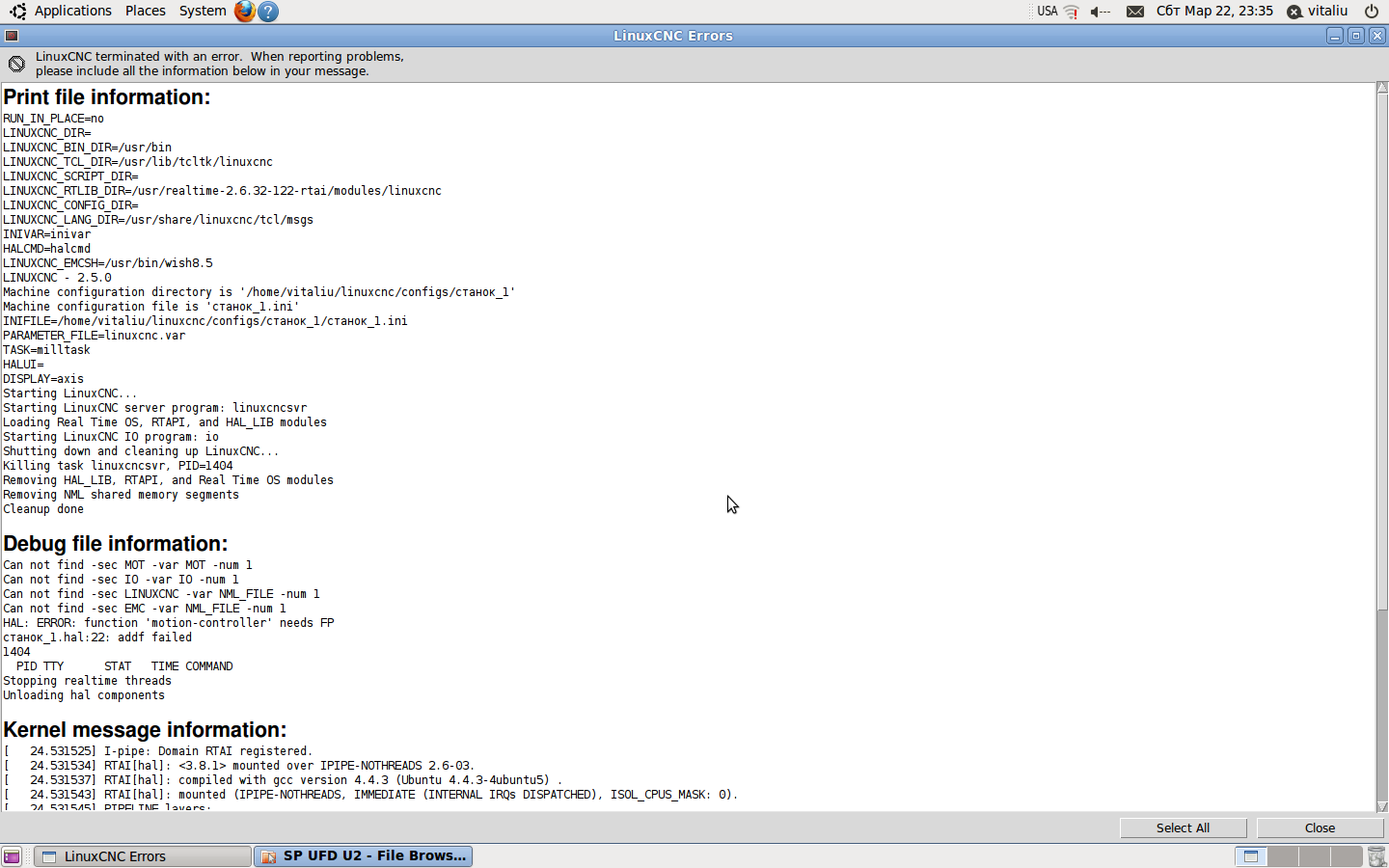Screen dimensions: 1389x868
Task: Open the Trash icon in bottom panel
Action: point(1376,856)
